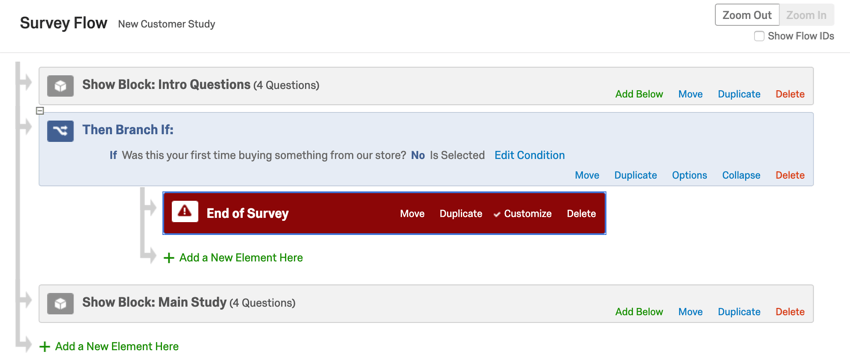Click the branch icon next to Then Branch If
The image size is (850, 360).
coord(60,131)
